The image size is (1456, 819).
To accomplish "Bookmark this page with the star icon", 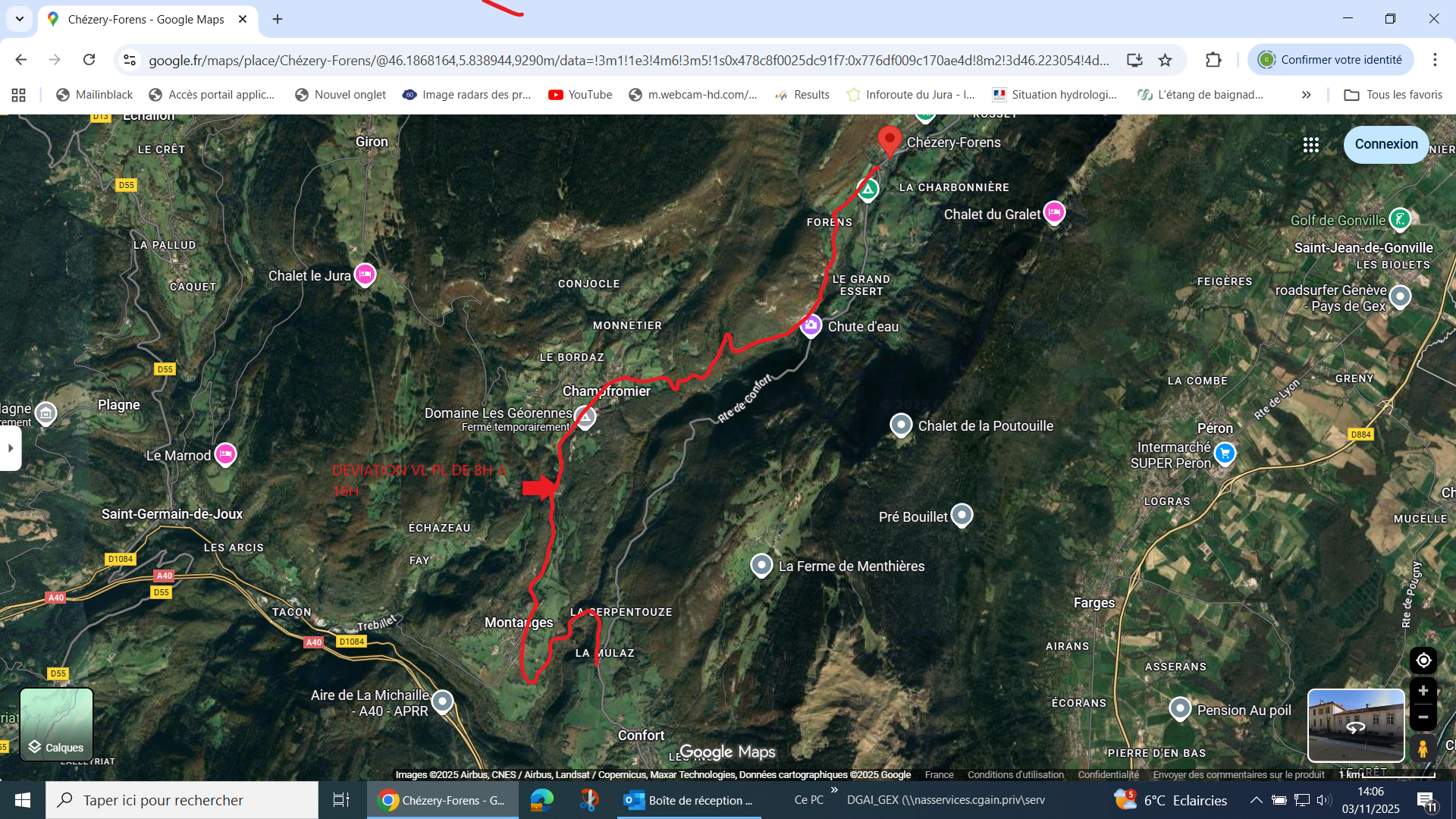I will point(1166,60).
